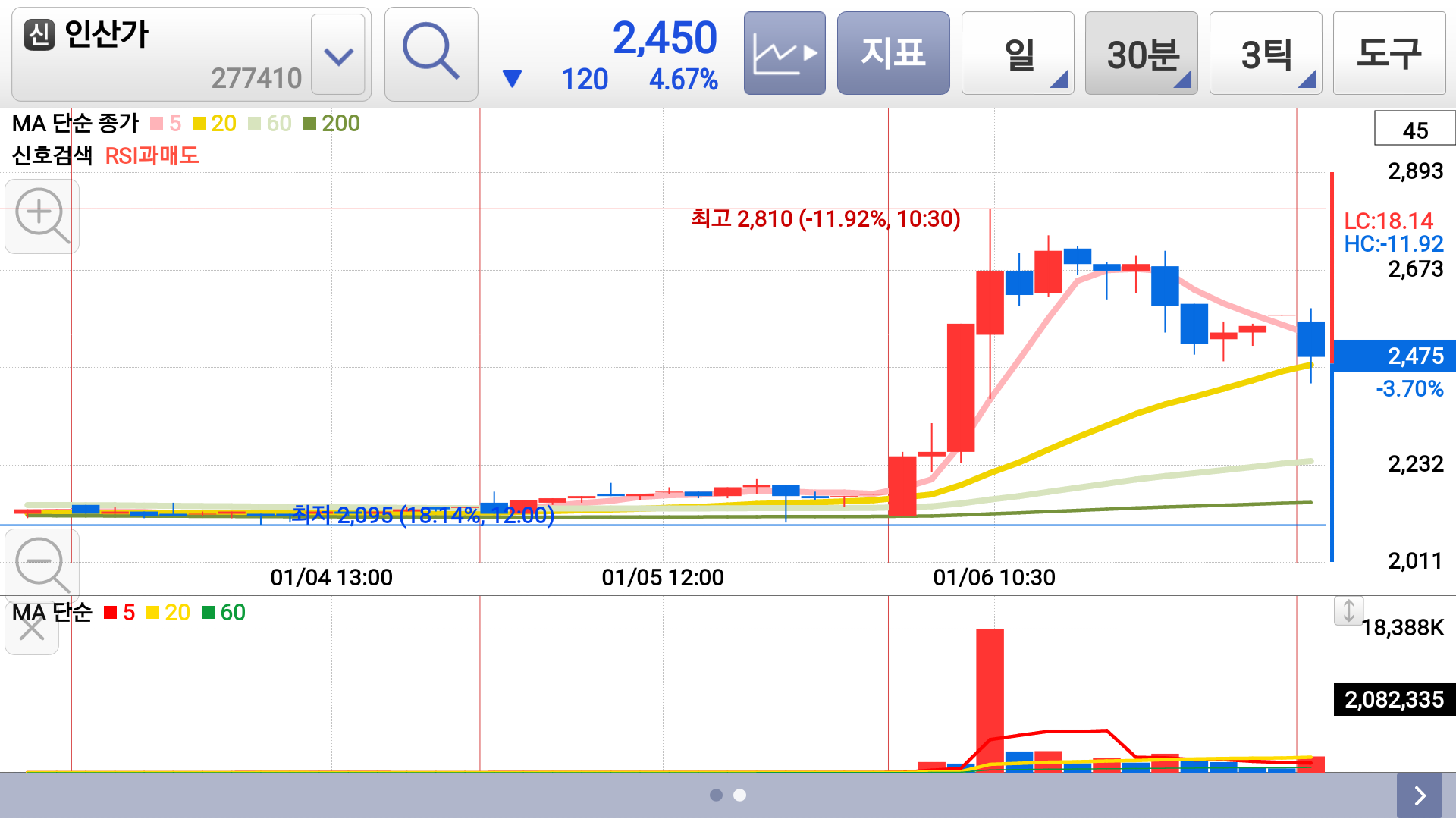Click the down triangle price change icon

click(x=513, y=79)
